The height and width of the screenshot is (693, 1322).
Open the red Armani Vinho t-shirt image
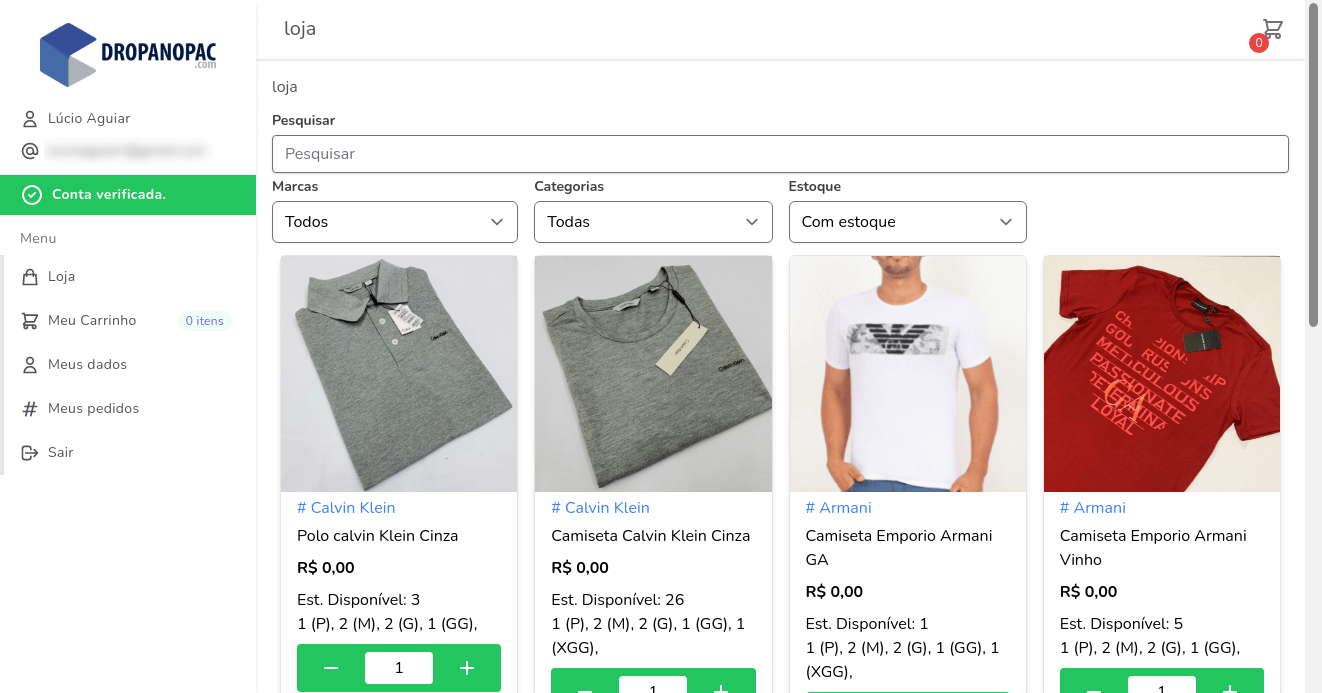coord(1162,374)
